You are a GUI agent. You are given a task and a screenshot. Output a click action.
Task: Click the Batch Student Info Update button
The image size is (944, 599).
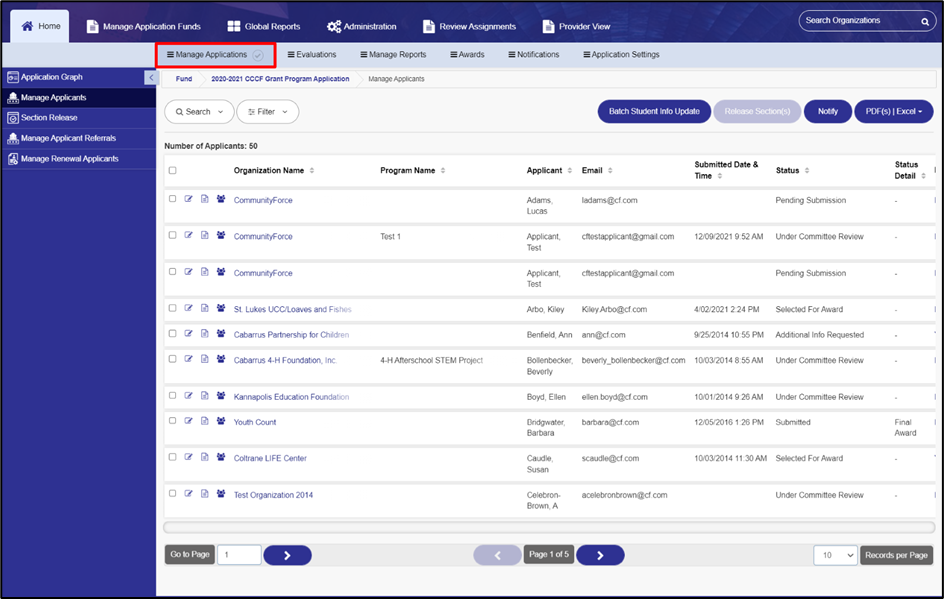(654, 111)
